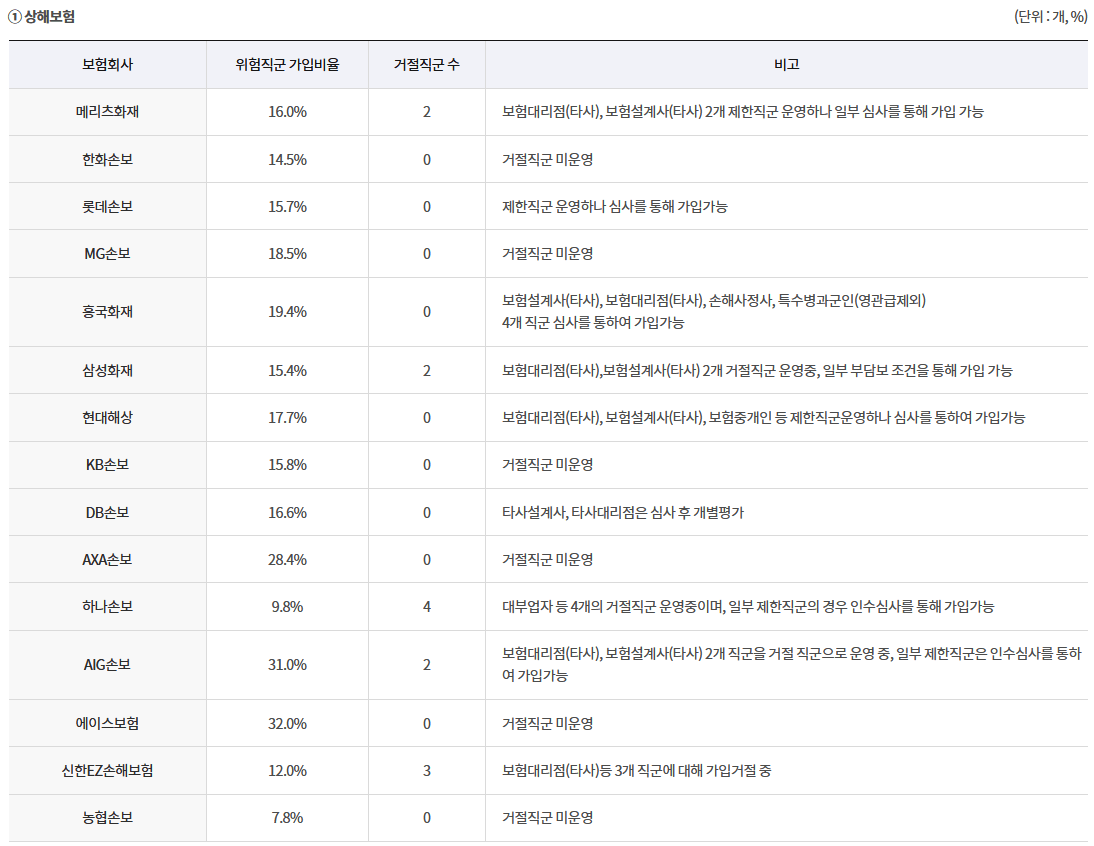
Task: Select the 메리츠화재 company cell
Action: (x=107, y=112)
